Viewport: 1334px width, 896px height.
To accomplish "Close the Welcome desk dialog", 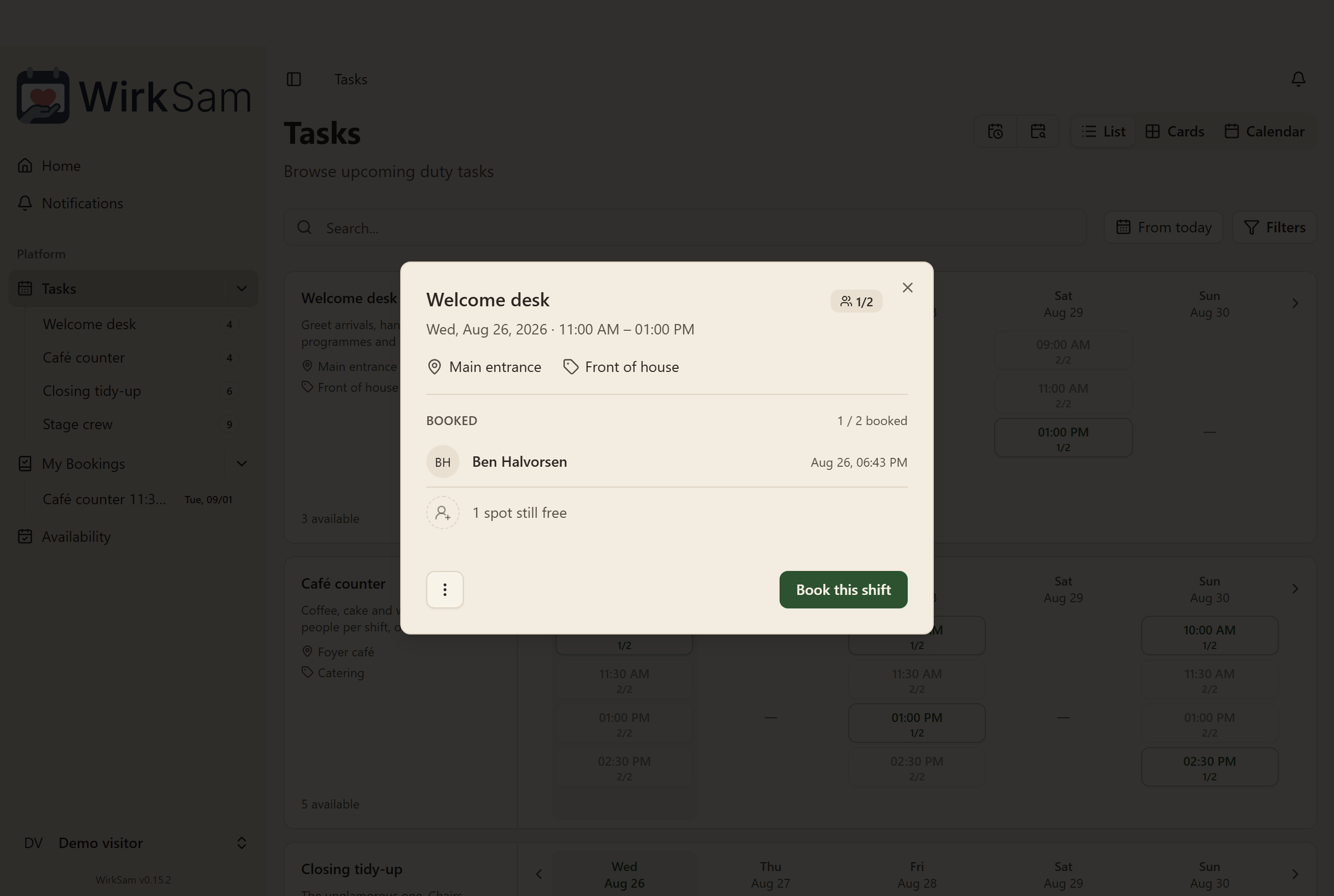I will tap(908, 288).
